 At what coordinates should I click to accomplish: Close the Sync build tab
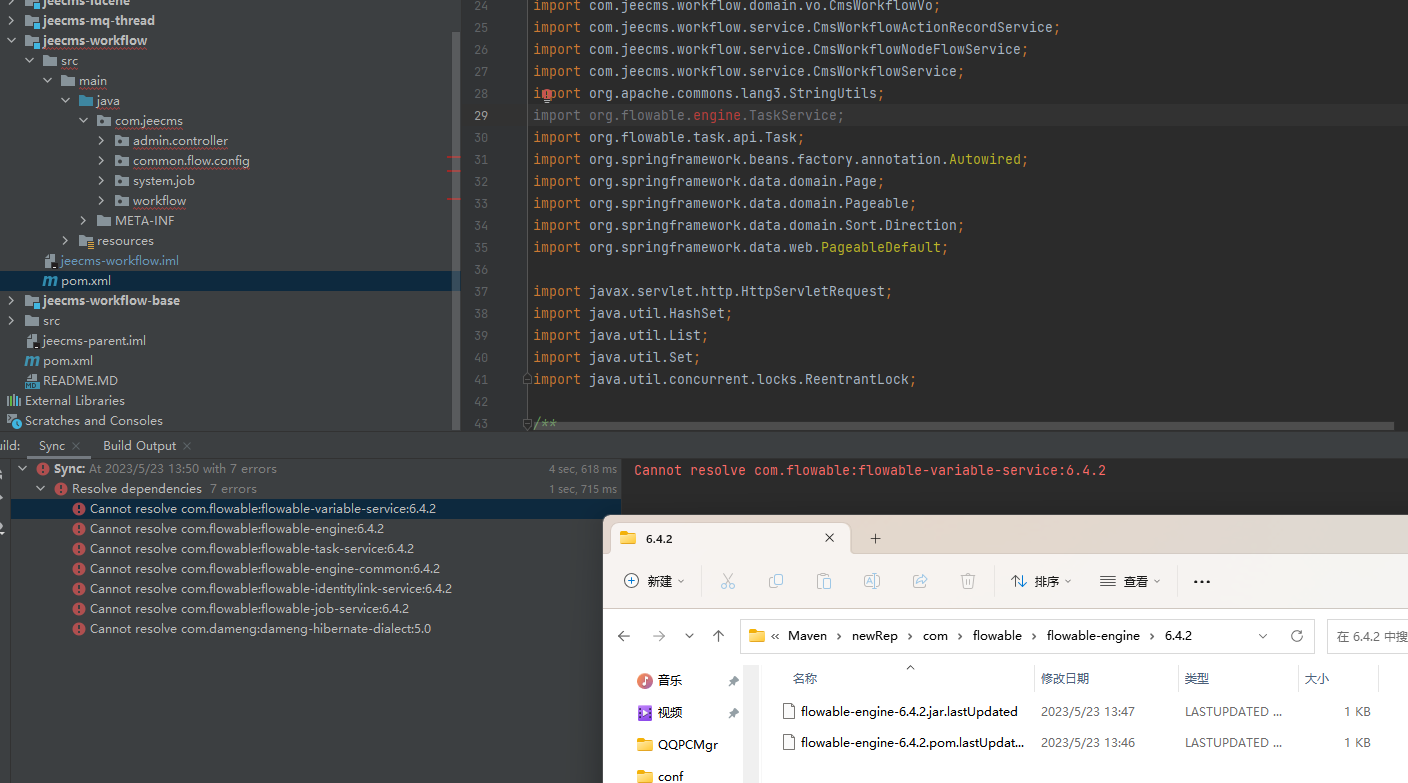[x=76, y=446]
